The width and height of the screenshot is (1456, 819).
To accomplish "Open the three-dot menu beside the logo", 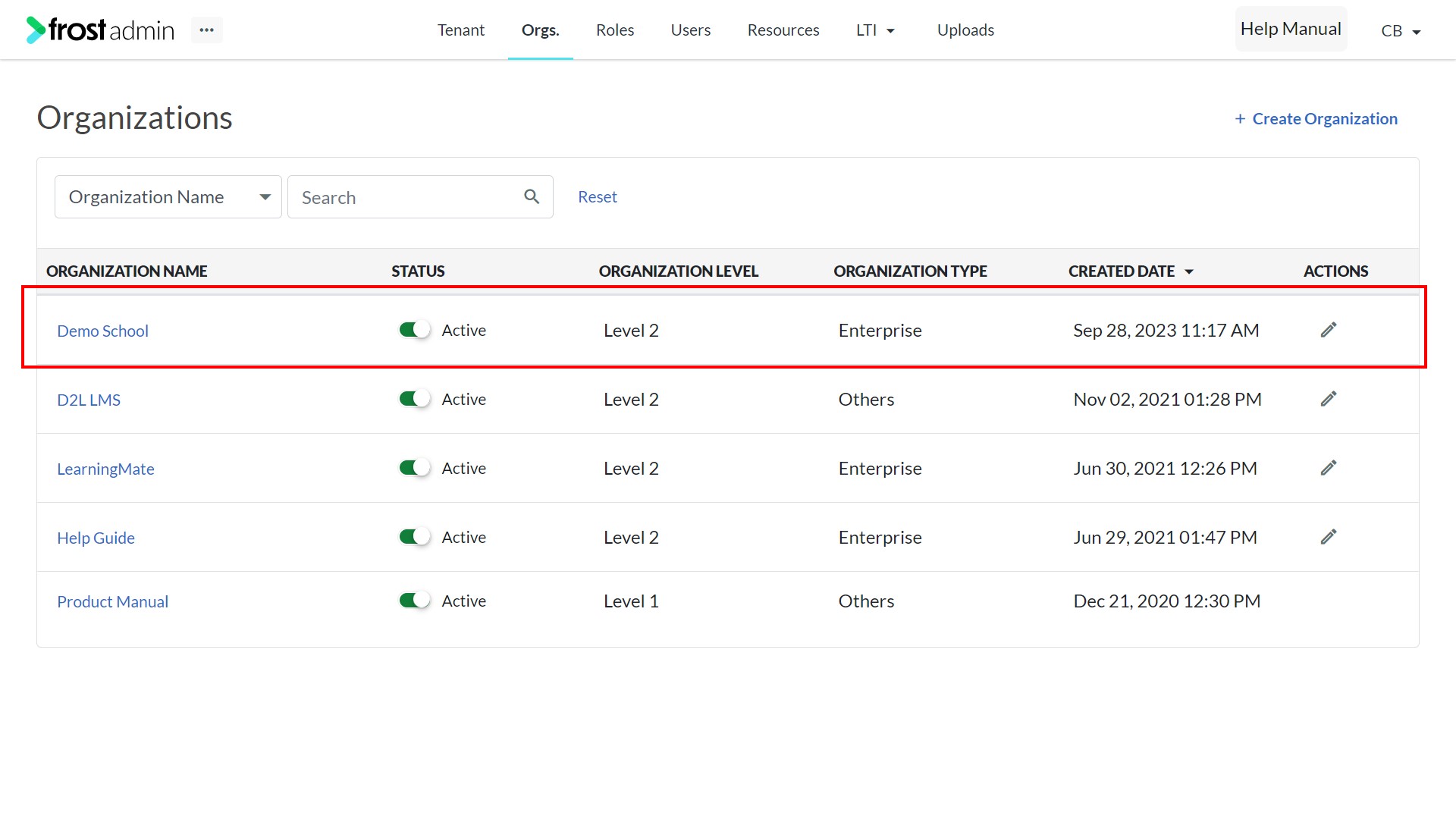I will click(x=206, y=30).
